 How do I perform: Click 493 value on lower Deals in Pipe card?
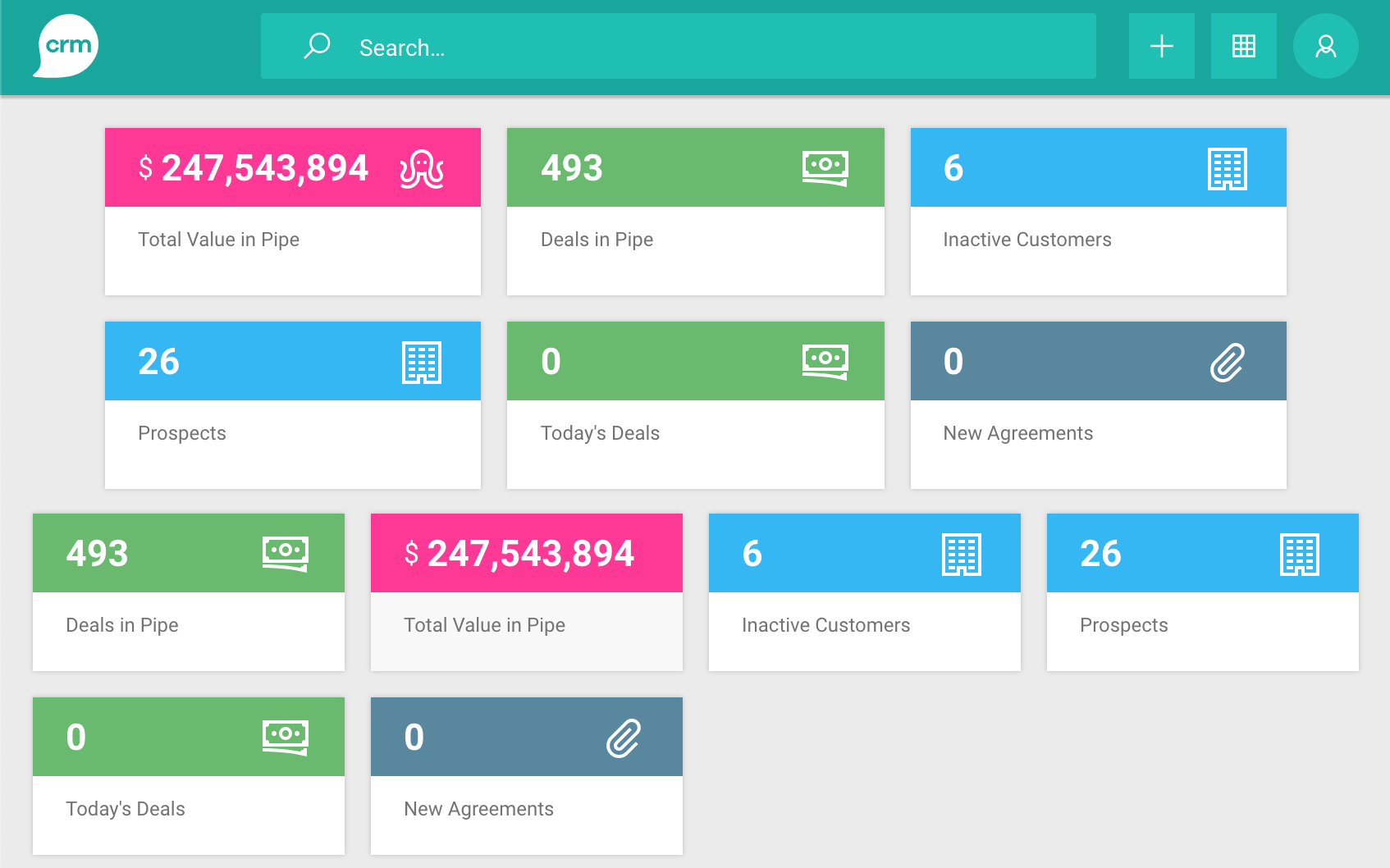coord(98,554)
